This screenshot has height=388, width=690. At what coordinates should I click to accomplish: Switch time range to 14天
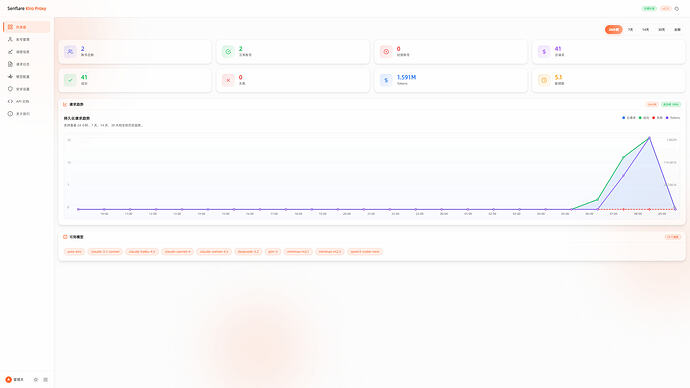(x=645, y=29)
